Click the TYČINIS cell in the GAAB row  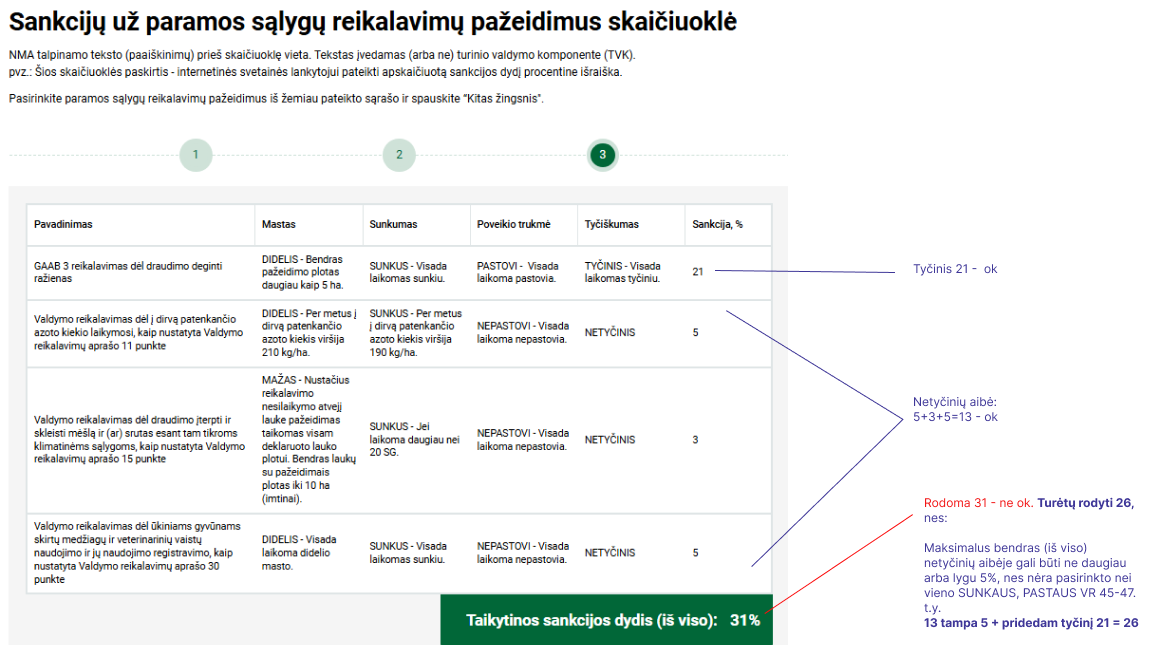coord(622,272)
